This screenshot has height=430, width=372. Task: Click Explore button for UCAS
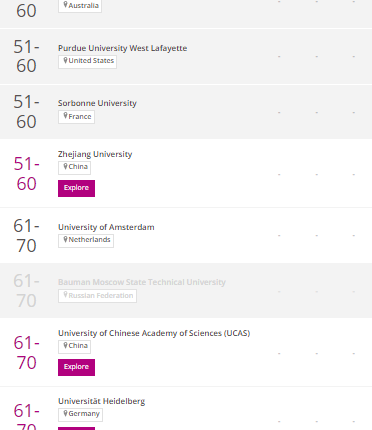pyautogui.click(x=76, y=367)
